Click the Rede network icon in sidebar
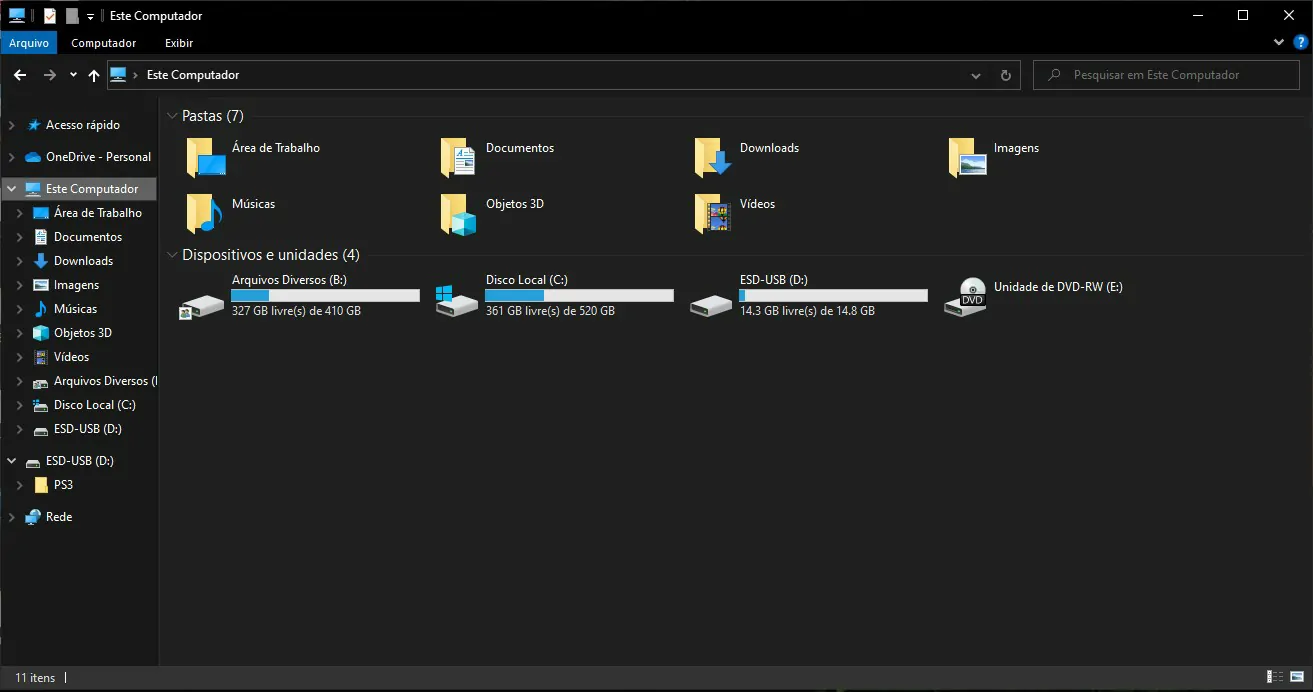Viewport: 1313px width, 692px height. (33, 517)
